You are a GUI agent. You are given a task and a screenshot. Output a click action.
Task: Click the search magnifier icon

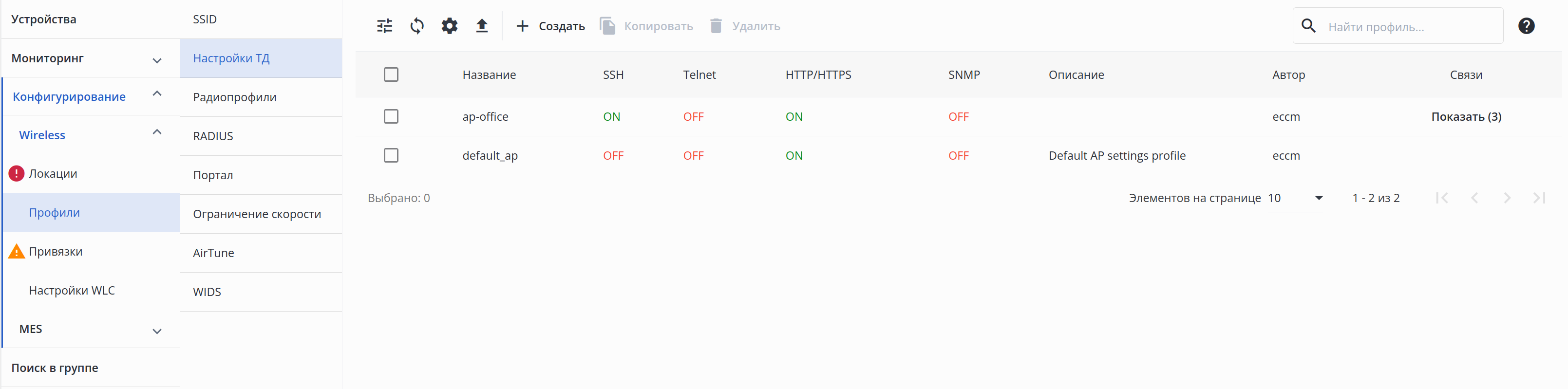pyautogui.click(x=1308, y=26)
